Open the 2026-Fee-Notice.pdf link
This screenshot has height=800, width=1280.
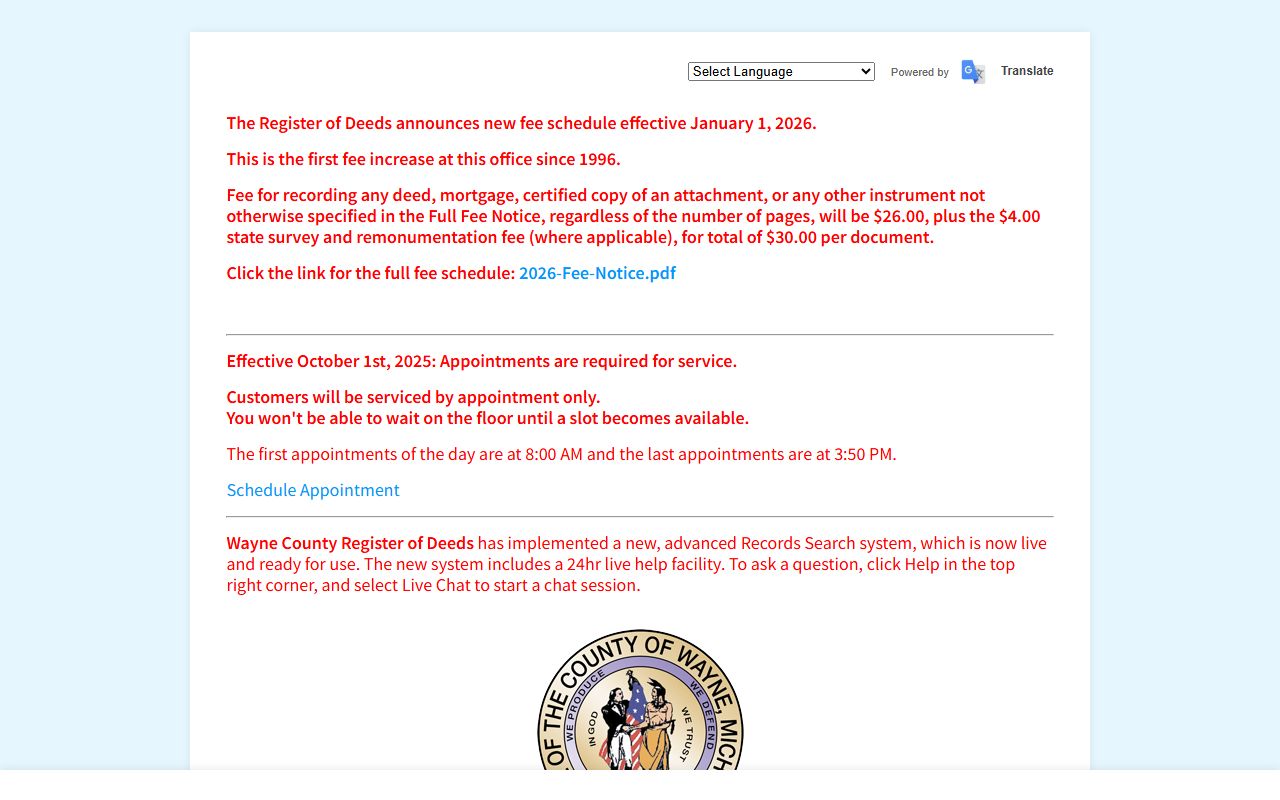pos(597,273)
